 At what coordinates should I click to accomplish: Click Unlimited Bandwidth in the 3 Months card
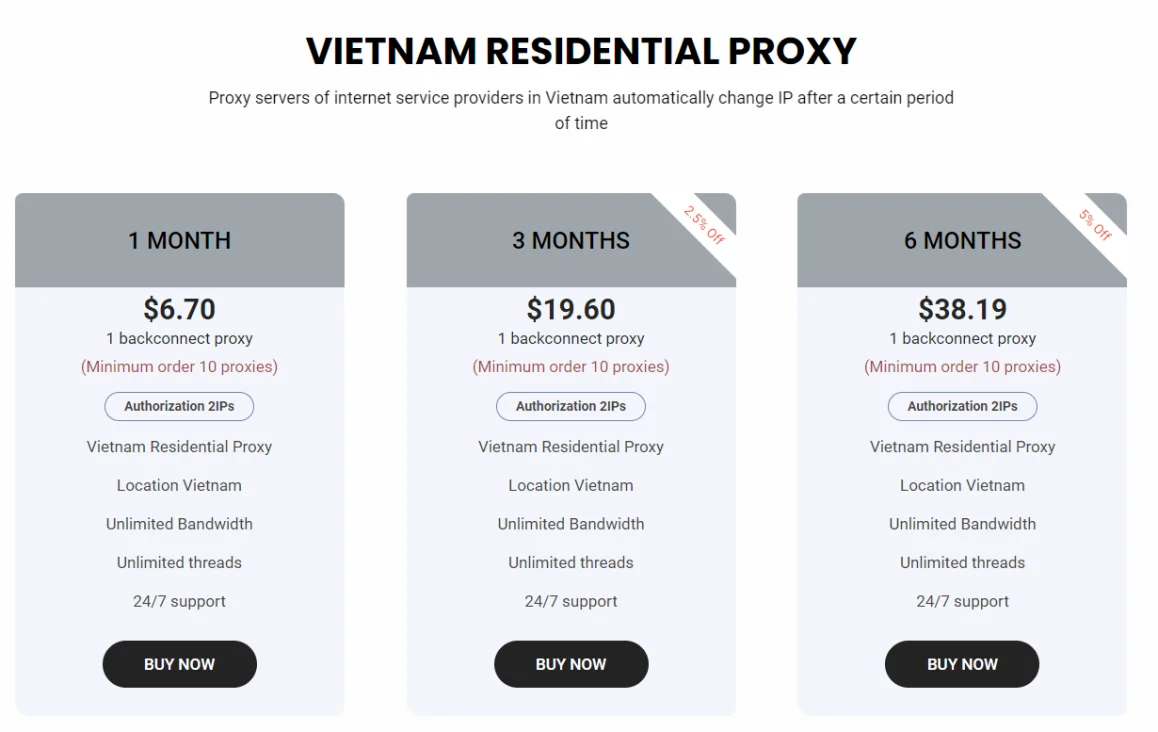[x=571, y=524]
